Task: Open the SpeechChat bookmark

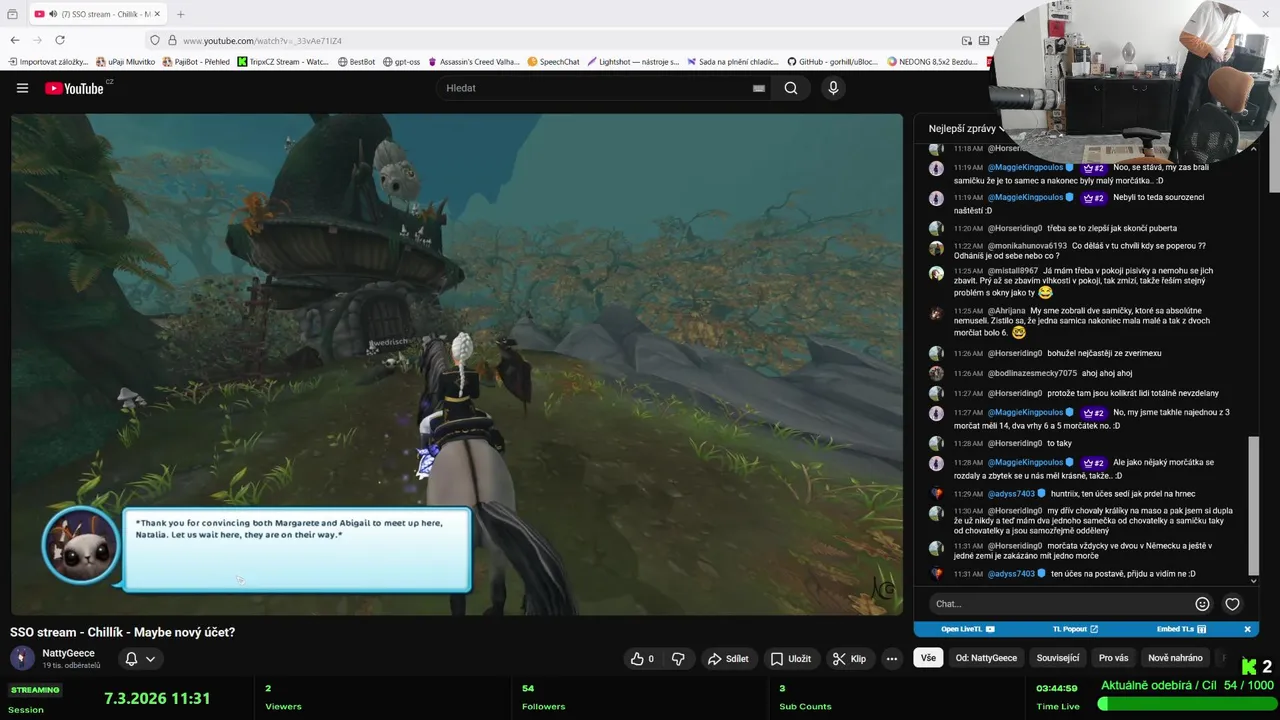Action: (x=553, y=62)
